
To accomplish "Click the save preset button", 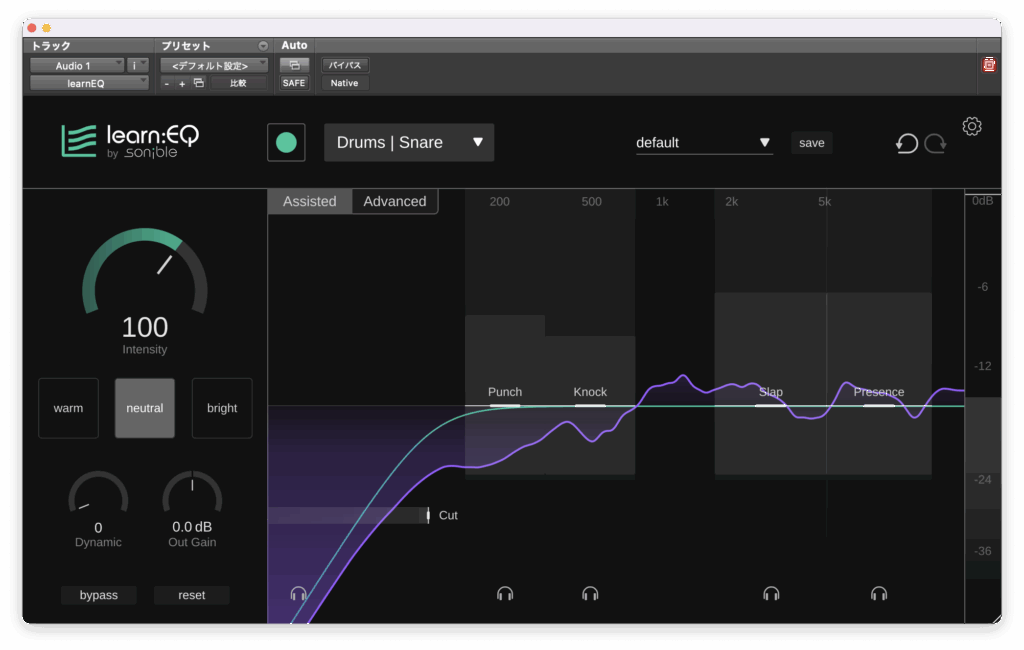I will pyautogui.click(x=812, y=142).
